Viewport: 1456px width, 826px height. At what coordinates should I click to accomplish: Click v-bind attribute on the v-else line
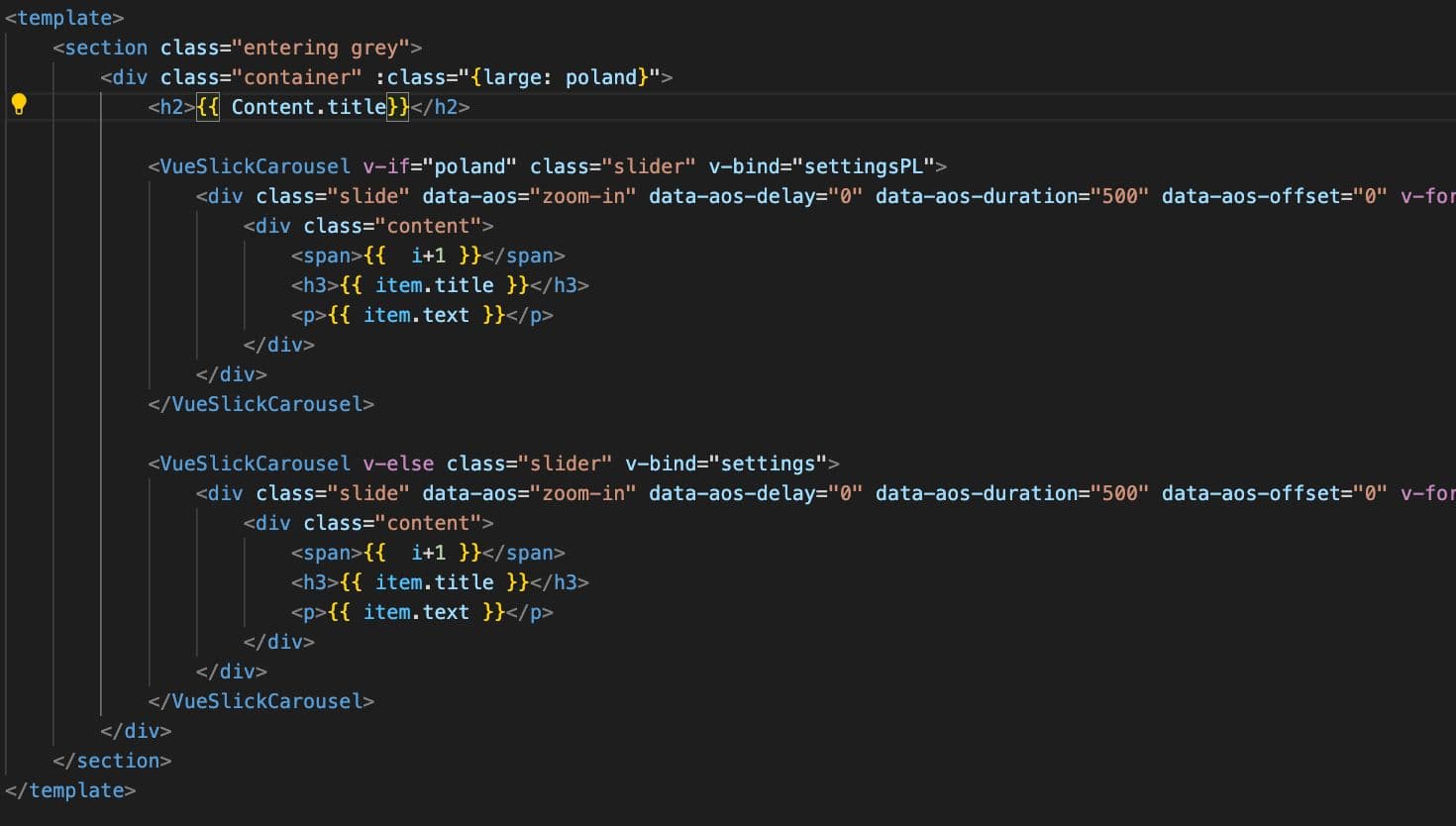click(661, 464)
